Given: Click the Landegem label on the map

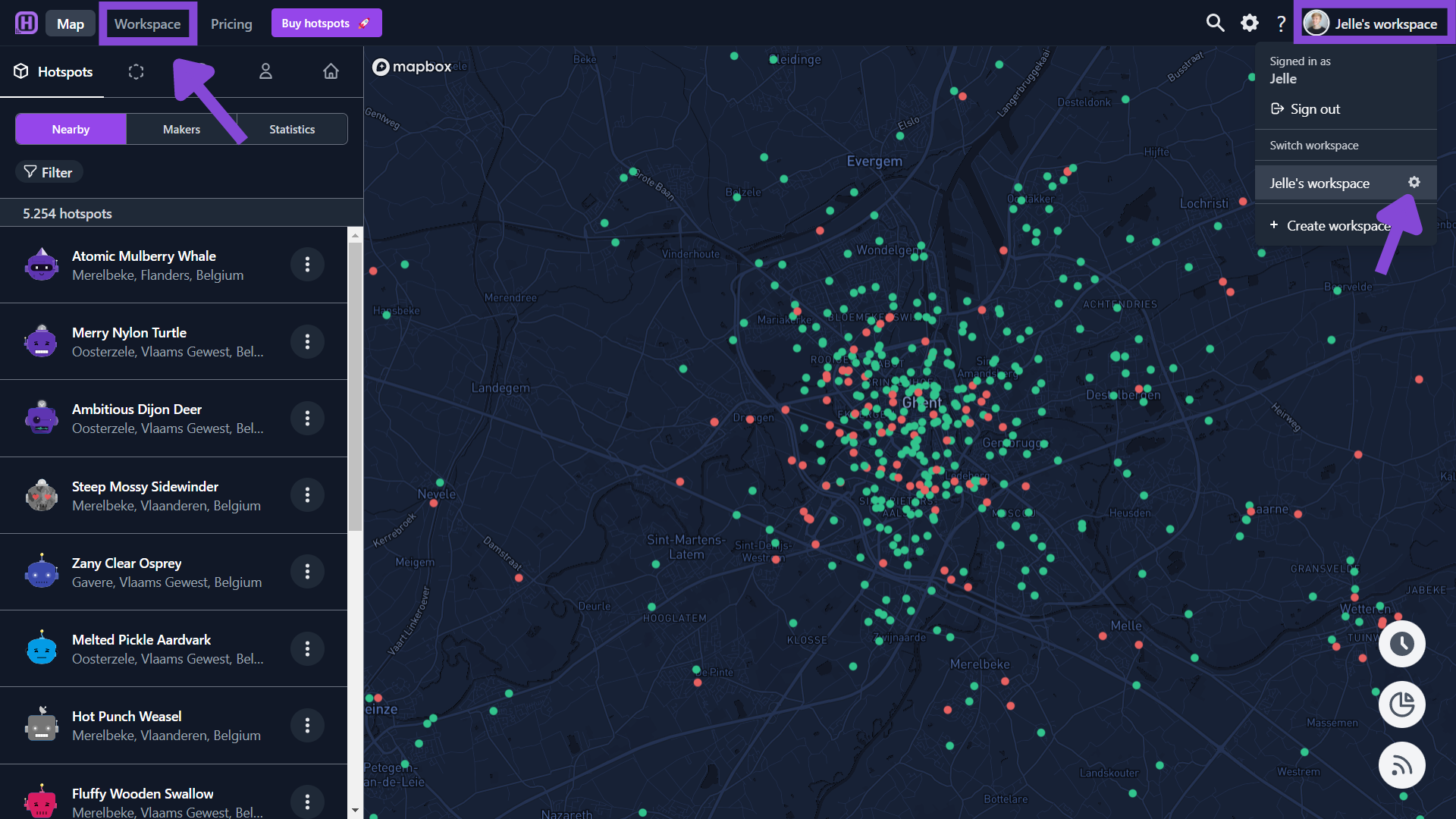Looking at the screenshot, I should (x=500, y=388).
